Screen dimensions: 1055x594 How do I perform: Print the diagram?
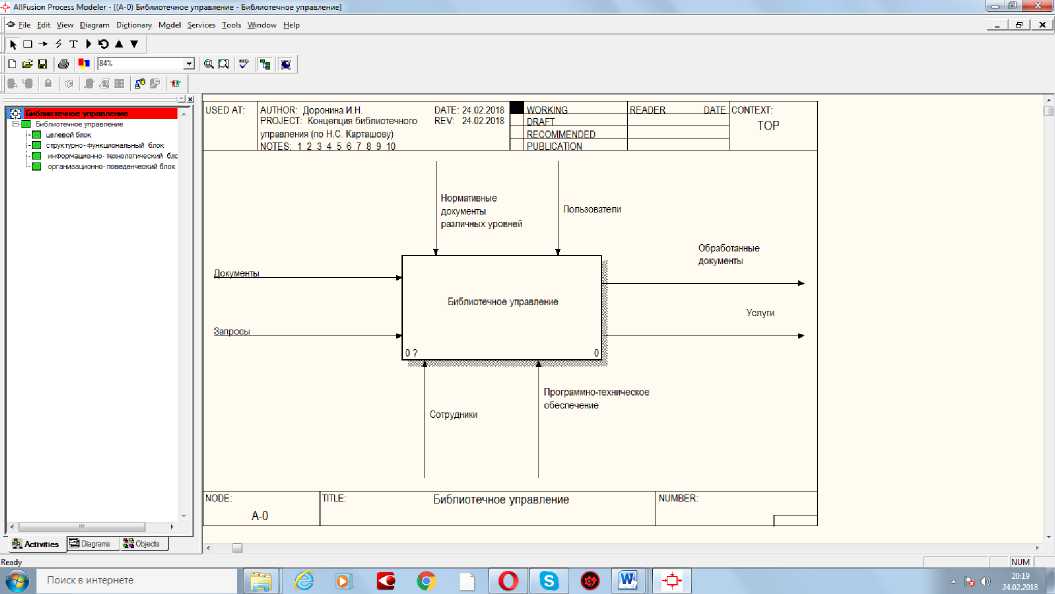[63, 64]
